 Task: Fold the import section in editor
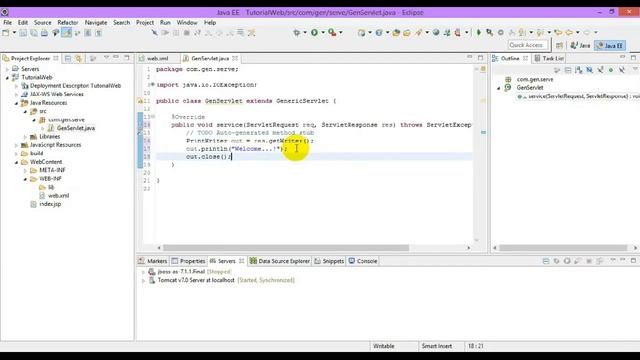(153, 85)
